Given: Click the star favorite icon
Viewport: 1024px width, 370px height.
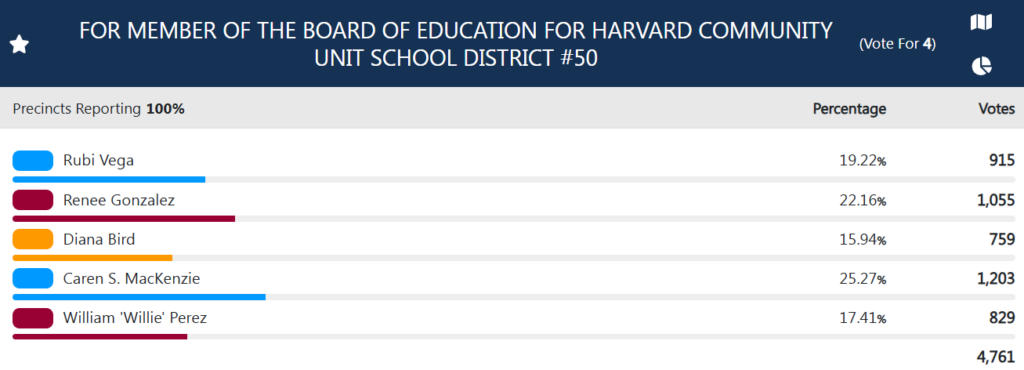Looking at the screenshot, I should [20, 45].
